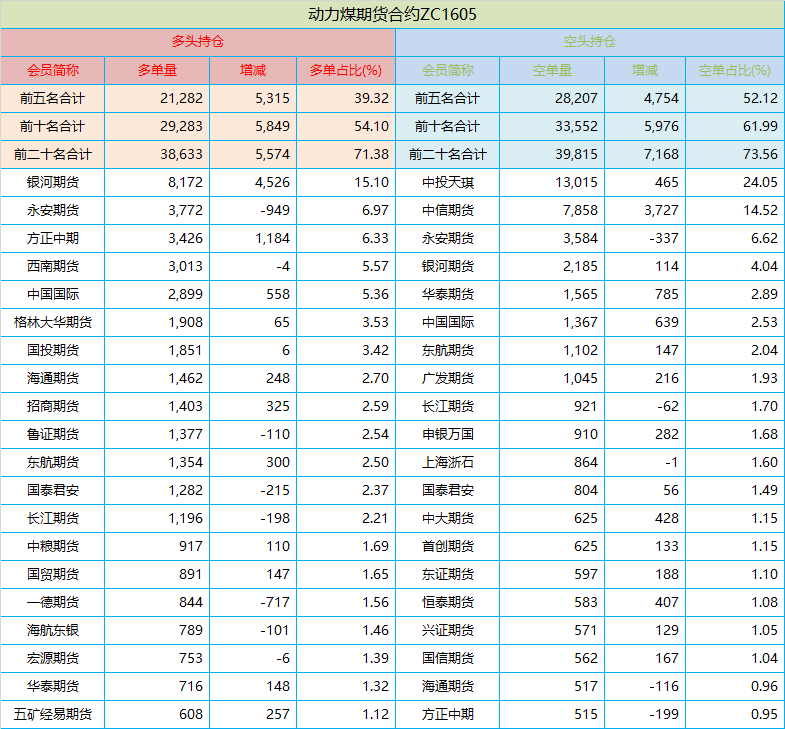Select 东证期货 member cell
The height and width of the screenshot is (729, 785).
[448, 575]
